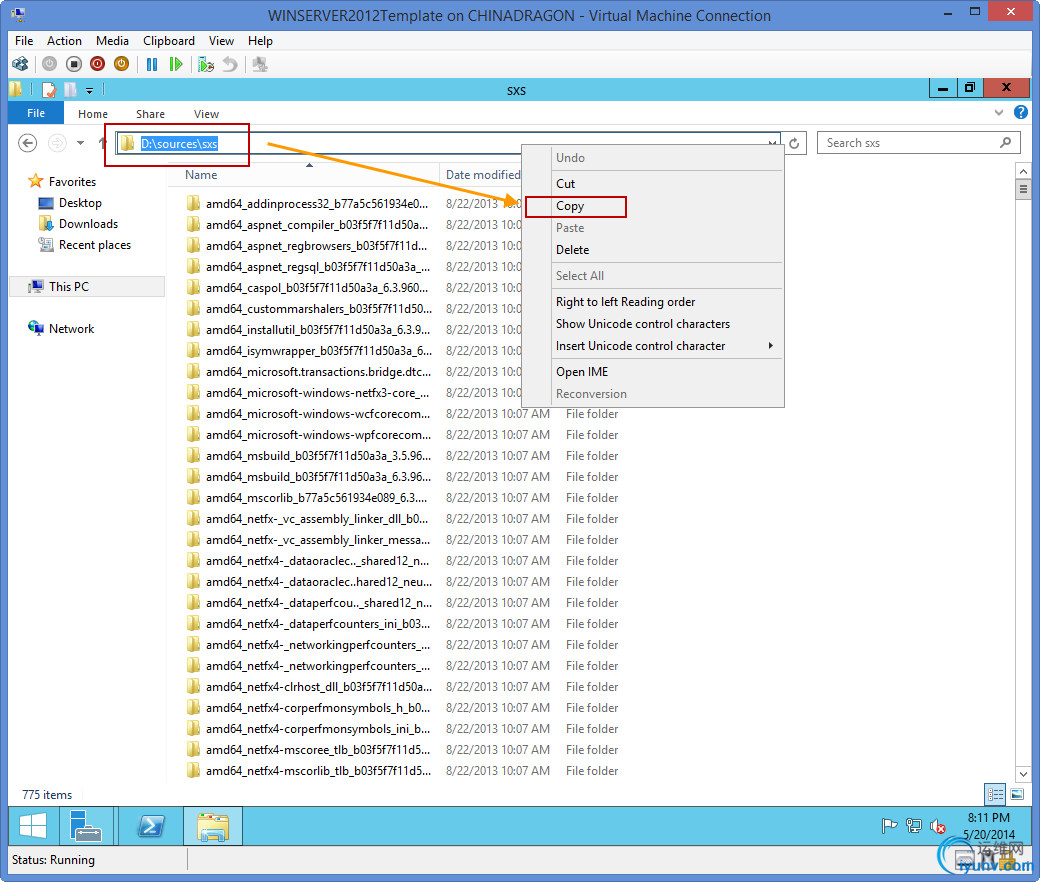Open Favorites in the navigation pane
This screenshot has height=882, width=1040.
[x=72, y=182]
